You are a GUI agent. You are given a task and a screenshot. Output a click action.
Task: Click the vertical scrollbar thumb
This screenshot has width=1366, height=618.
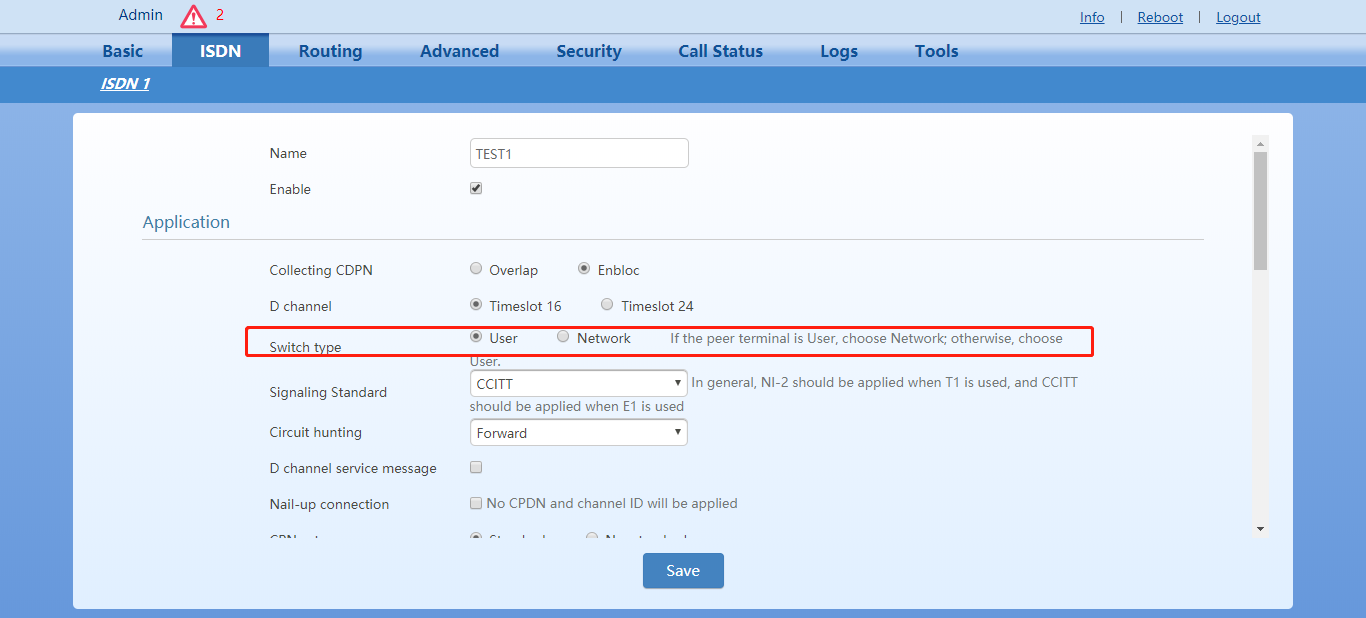pyautogui.click(x=1260, y=211)
